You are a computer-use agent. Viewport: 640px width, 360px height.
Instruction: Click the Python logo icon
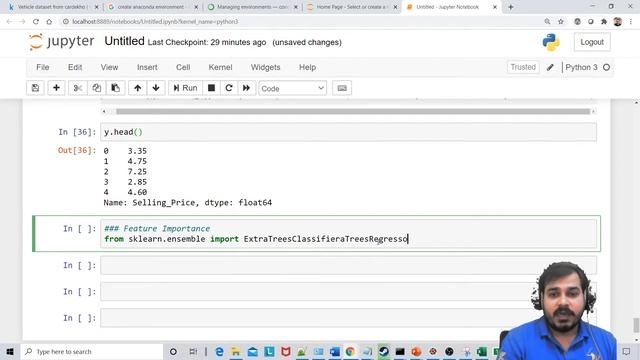point(551,42)
